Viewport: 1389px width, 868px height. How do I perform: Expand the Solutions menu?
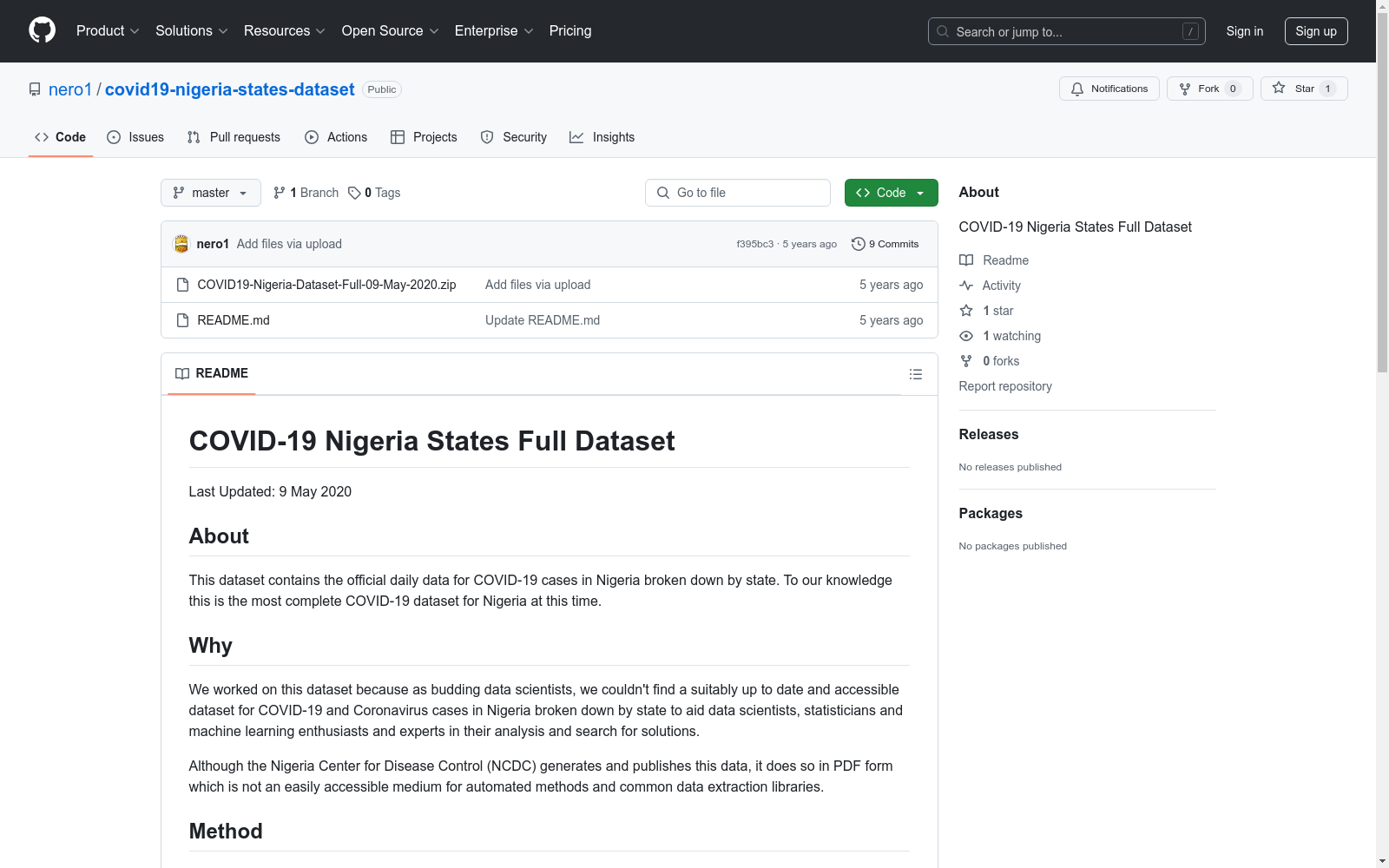point(192,31)
